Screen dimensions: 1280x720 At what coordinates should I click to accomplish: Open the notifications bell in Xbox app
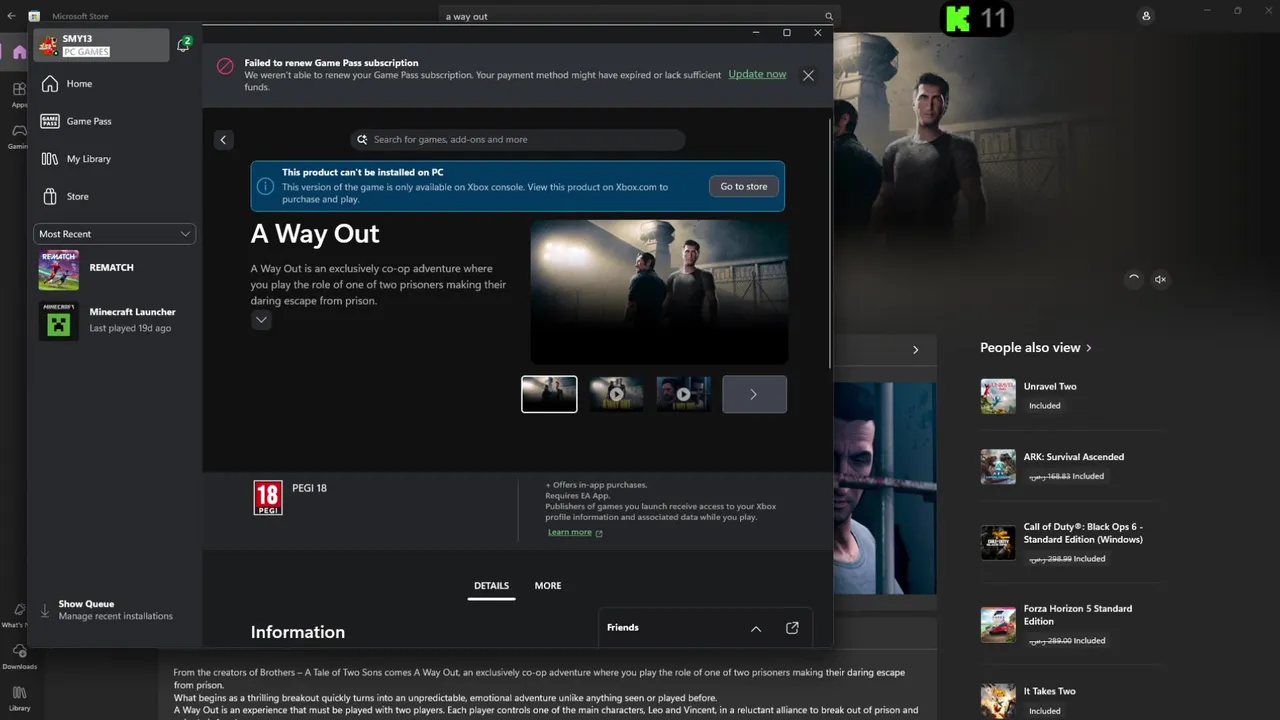point(183,45)
